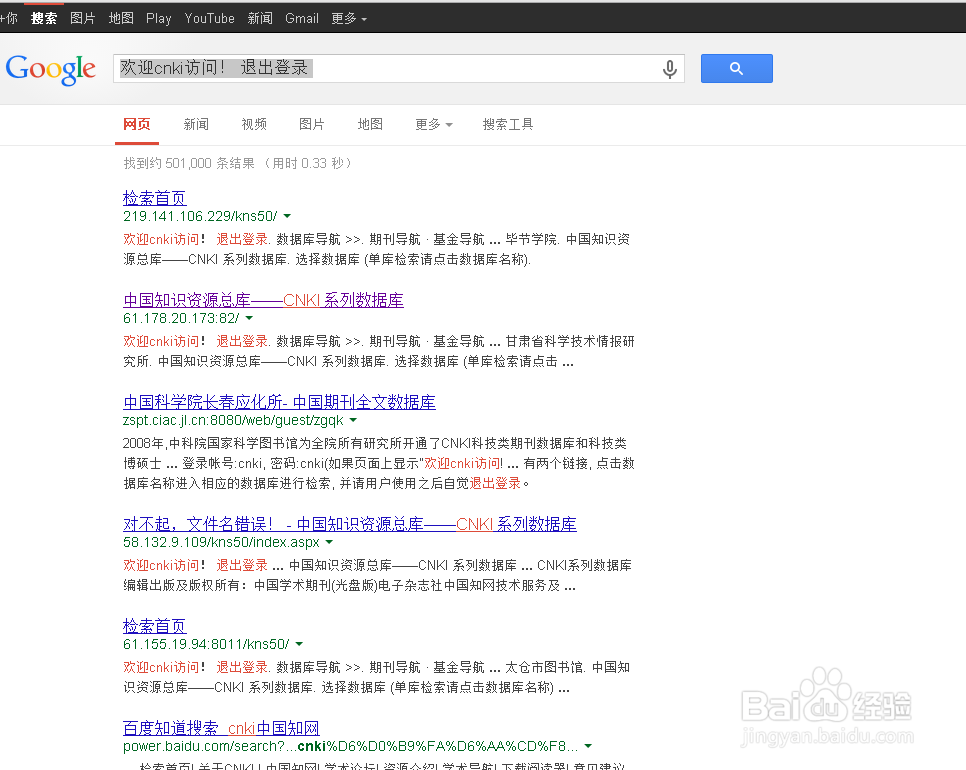Open 地图 in the top black bar
The height and width of the screenshot is (770, 966).
tap(121, 18)
